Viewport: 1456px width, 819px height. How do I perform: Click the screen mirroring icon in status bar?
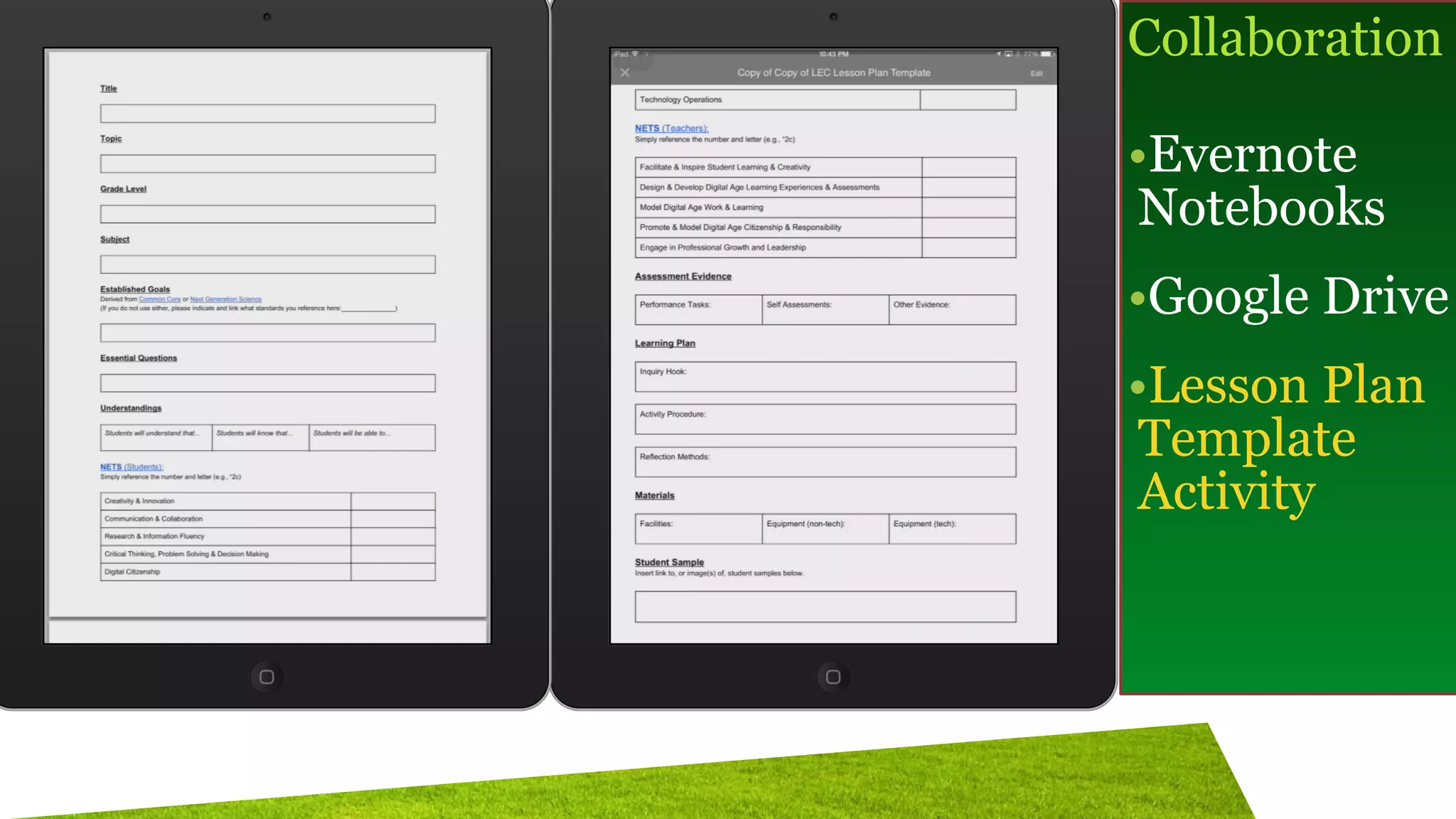click(1008, 54)
